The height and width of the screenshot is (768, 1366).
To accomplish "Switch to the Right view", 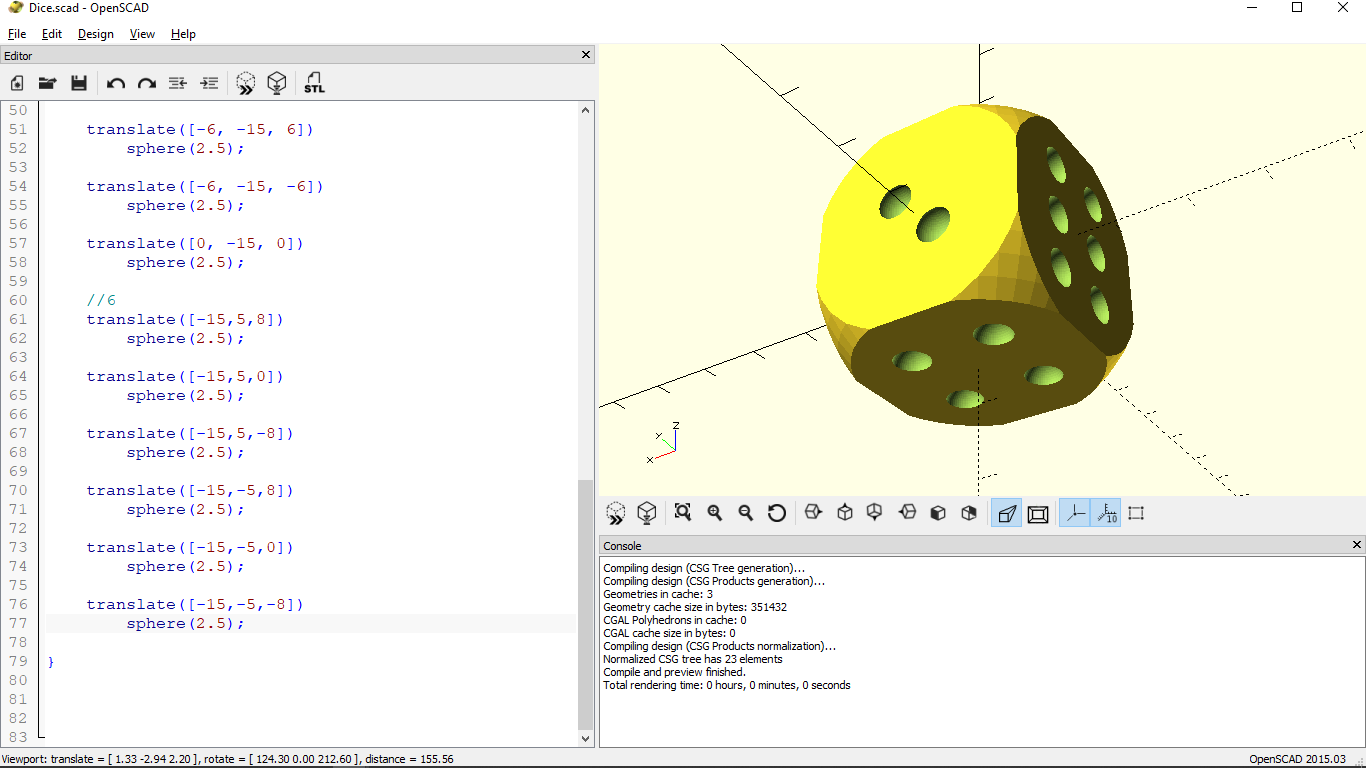I will [813, 513].
